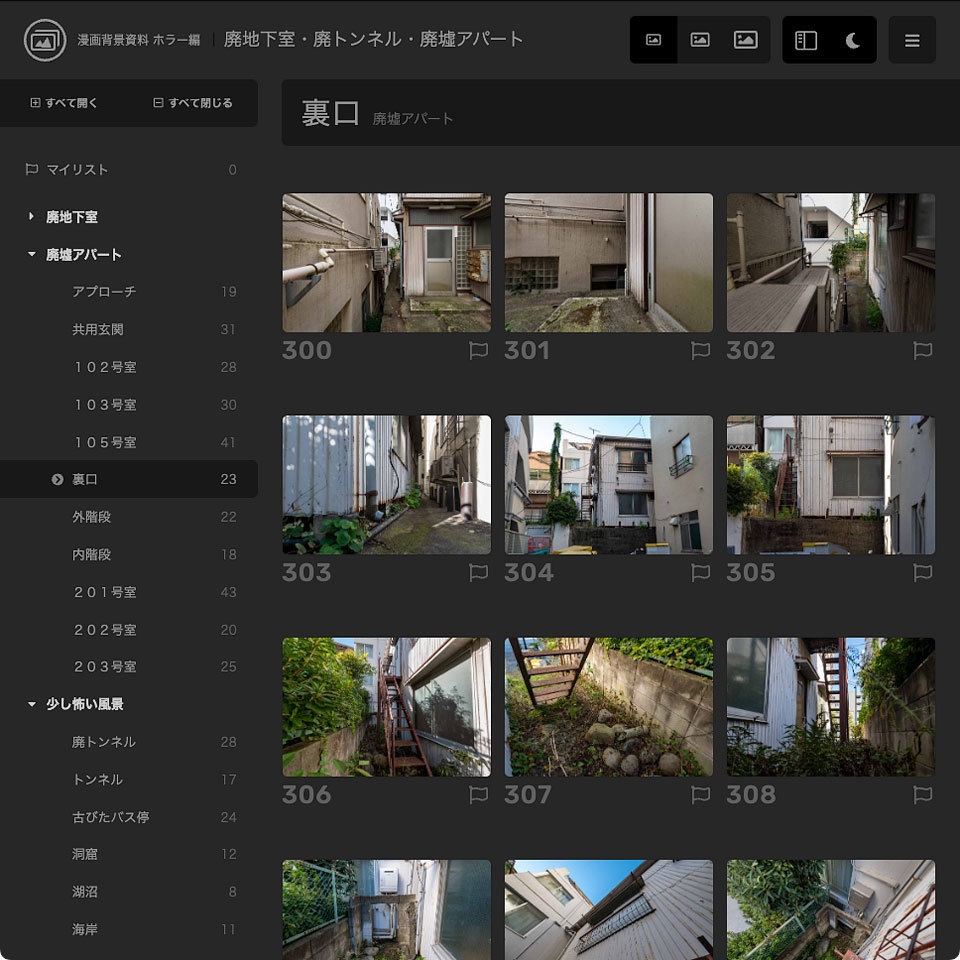Flag image 307 to my list
The image size is (960, 960).
click(700, 795)
